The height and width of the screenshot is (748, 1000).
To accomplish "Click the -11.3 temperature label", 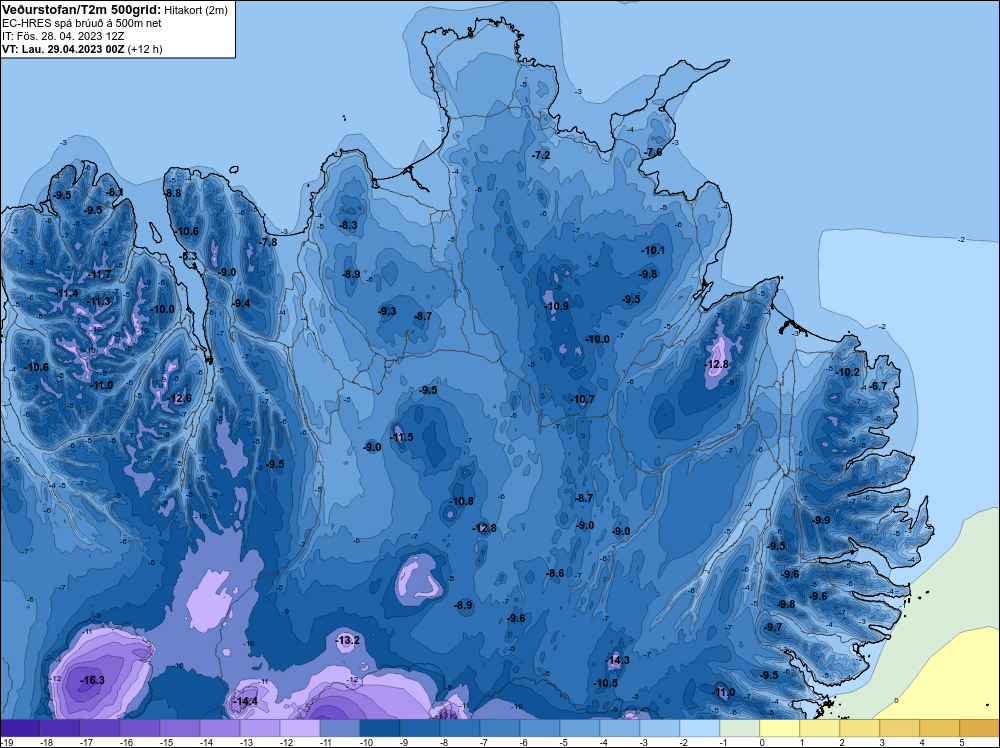I will (98, 301).
